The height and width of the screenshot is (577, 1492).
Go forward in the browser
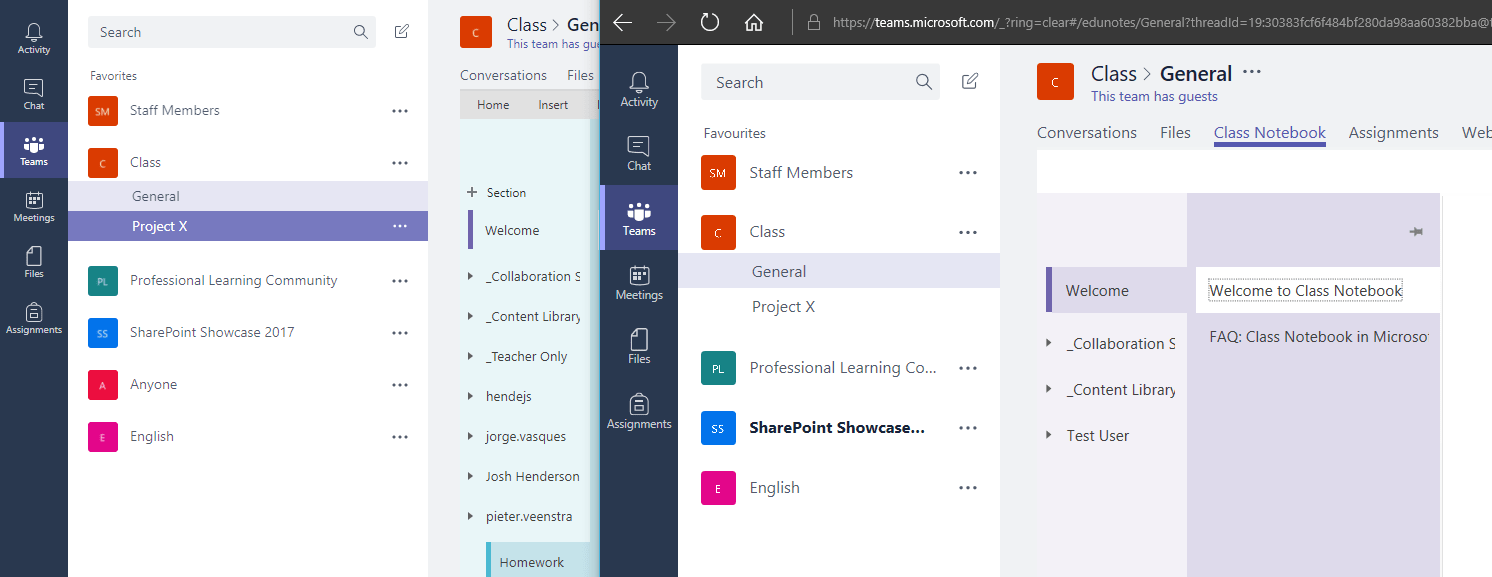pos(666,22)
